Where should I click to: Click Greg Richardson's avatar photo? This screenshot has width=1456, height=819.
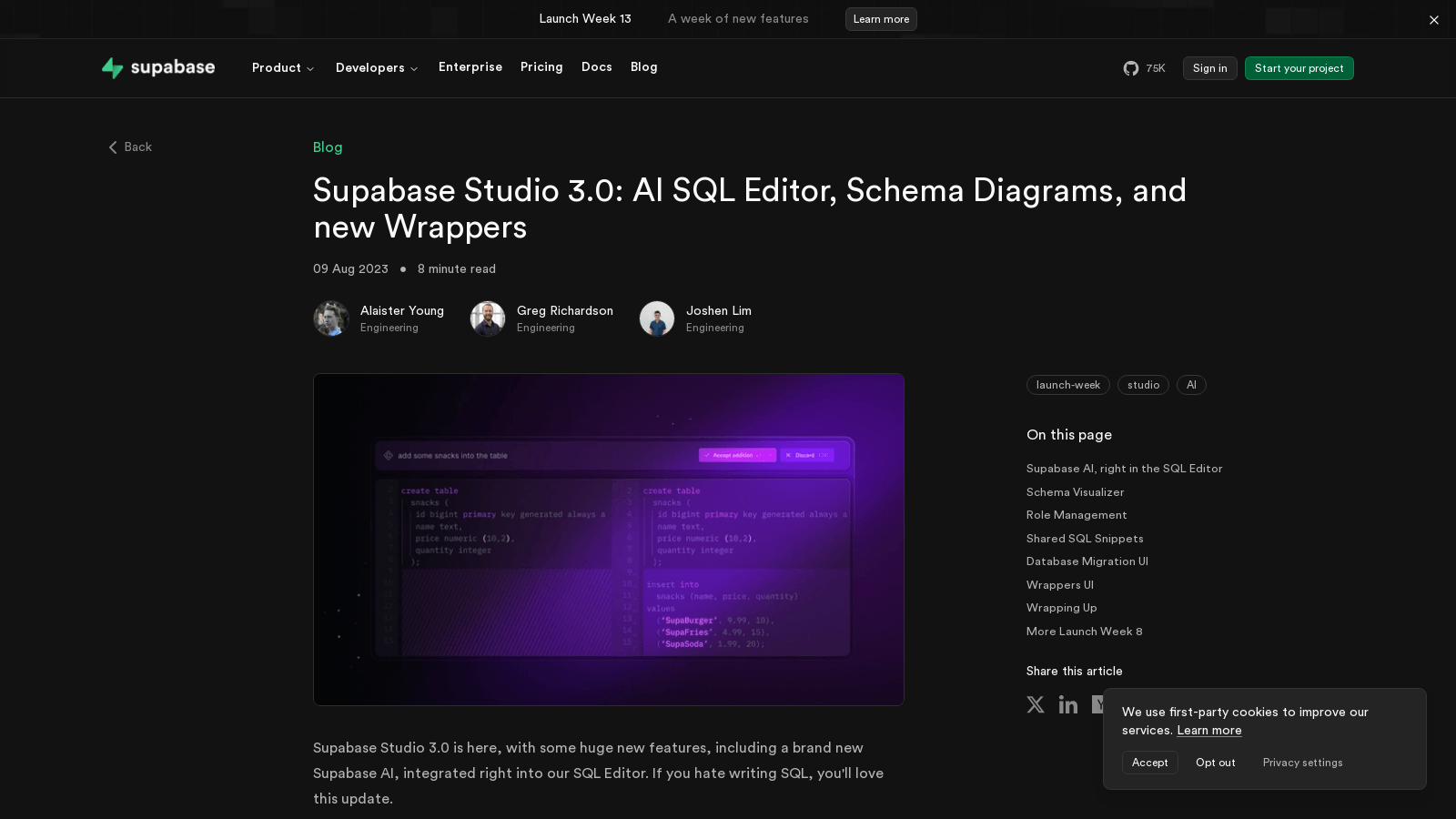click(x=488, y=318)
